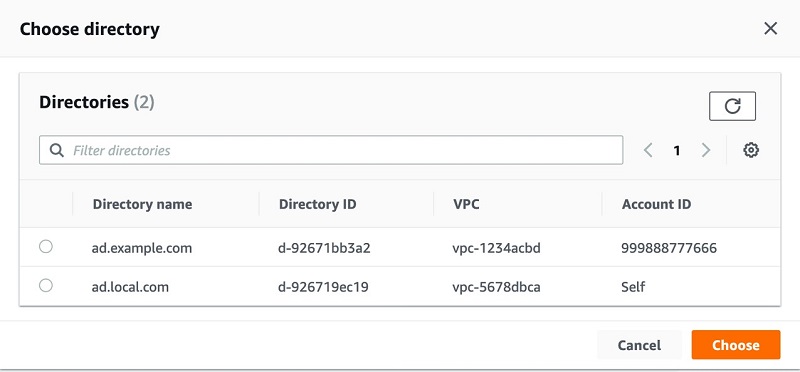The image size is (800, 372).
Task: Select page number 1 in pagination
Action: [677, 151]
